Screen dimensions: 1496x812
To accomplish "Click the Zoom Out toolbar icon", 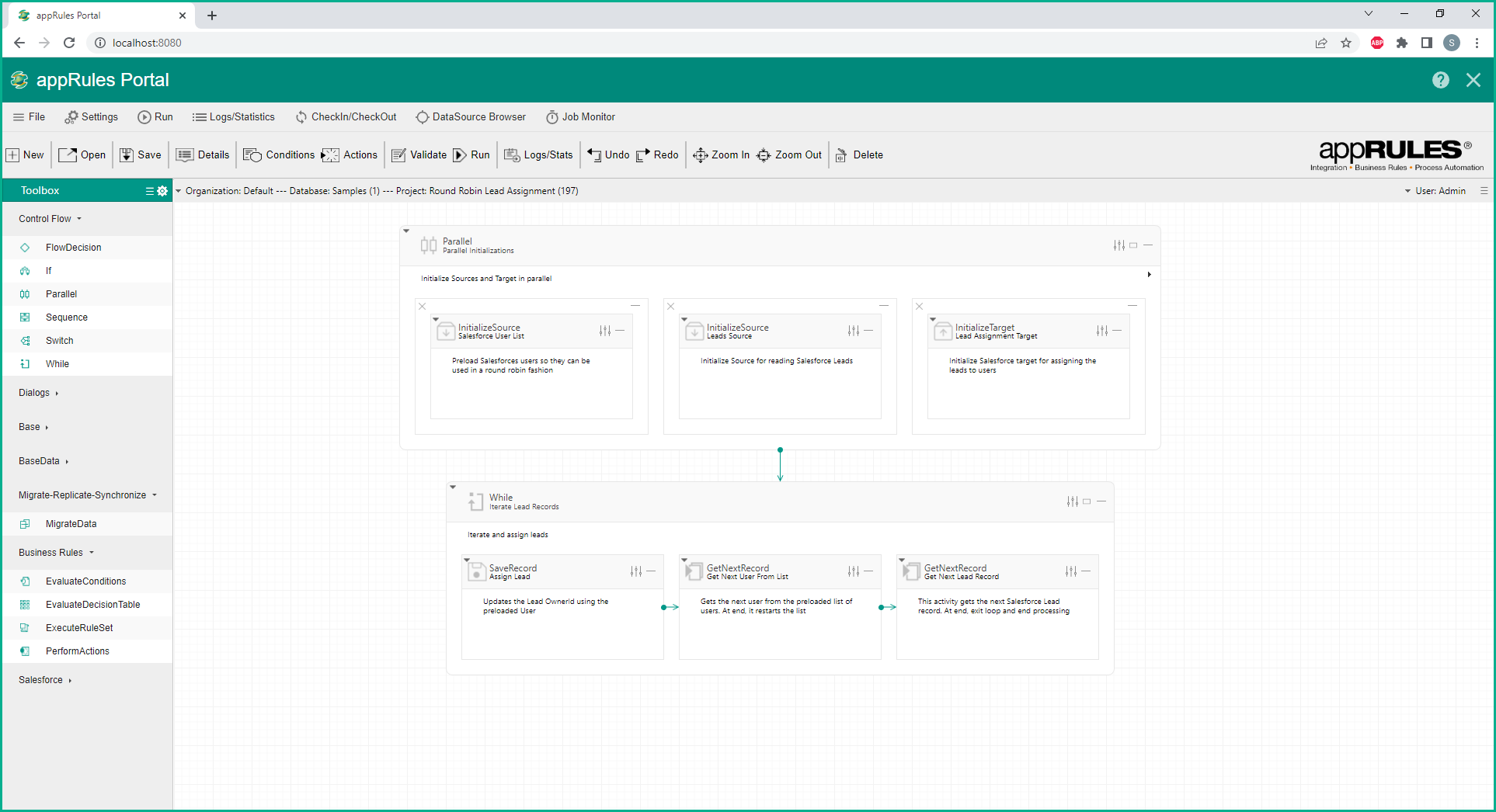I will click(x=764, y=155).
